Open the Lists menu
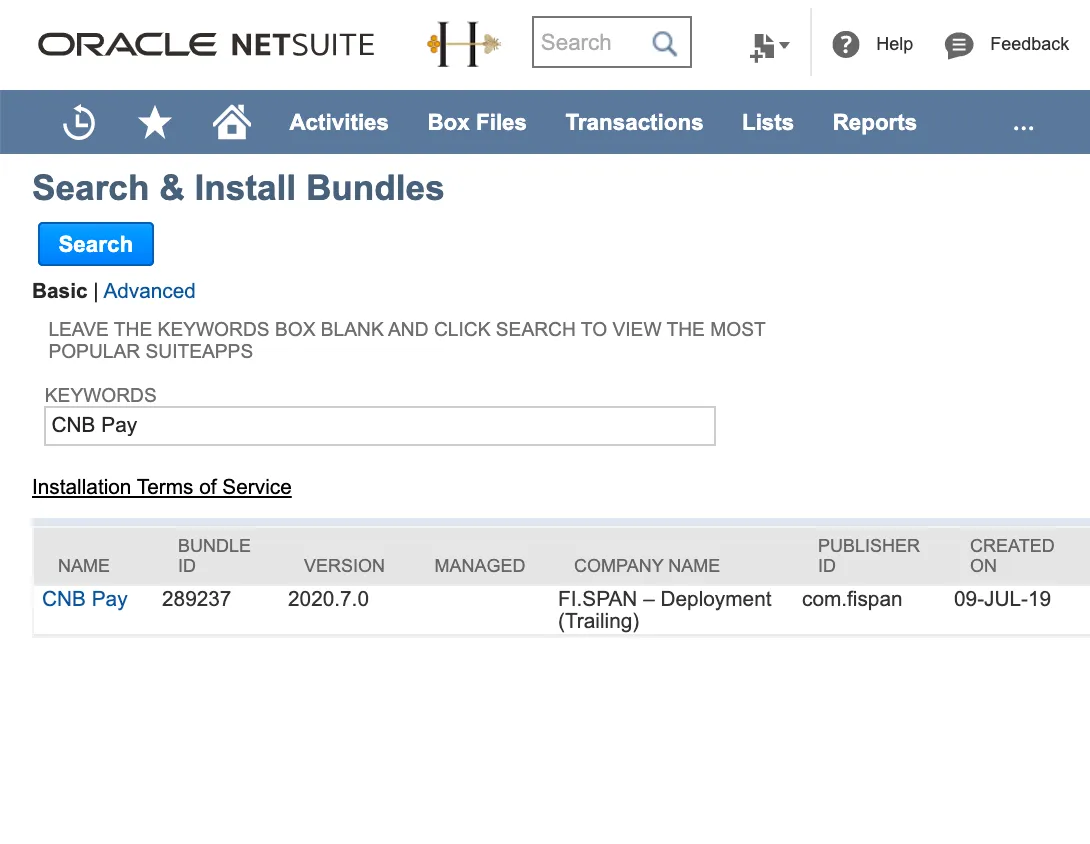The height and width of the screenshot is (844, 1090). (767, 122)
